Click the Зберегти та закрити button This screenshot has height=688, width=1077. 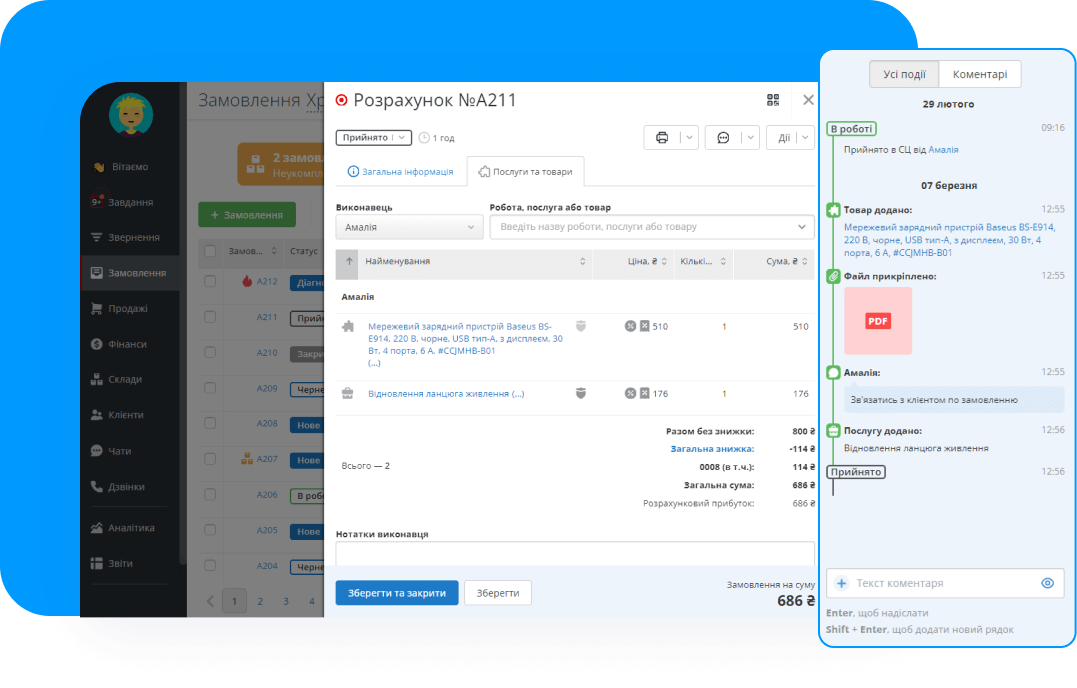tap(397, 593)
